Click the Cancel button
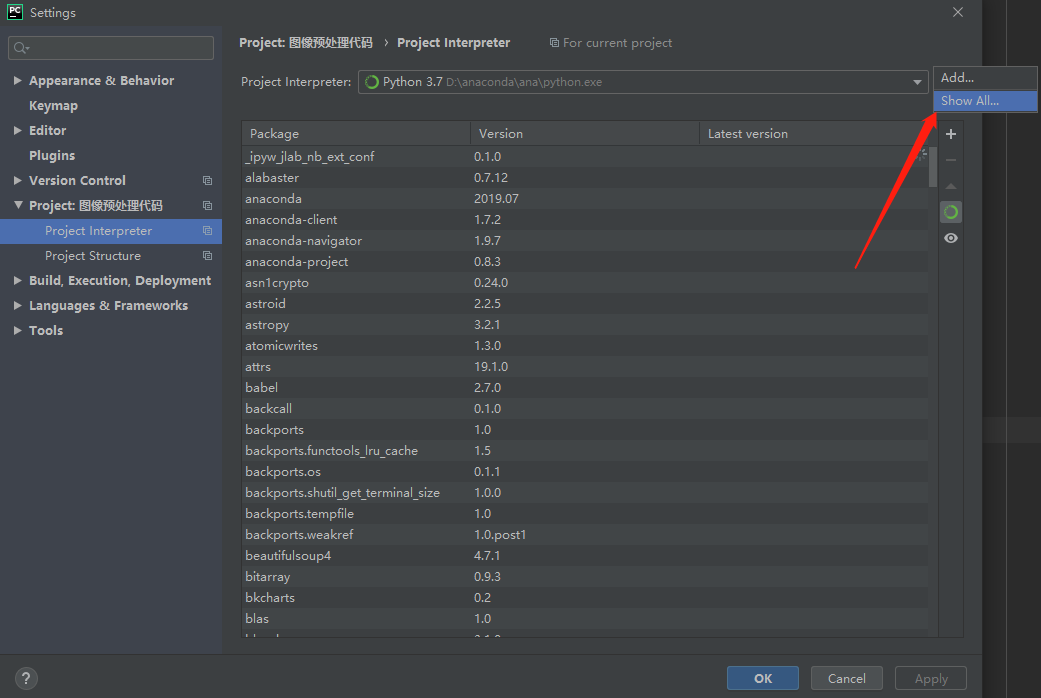The image size is (1041, 698). coord(846,678)
